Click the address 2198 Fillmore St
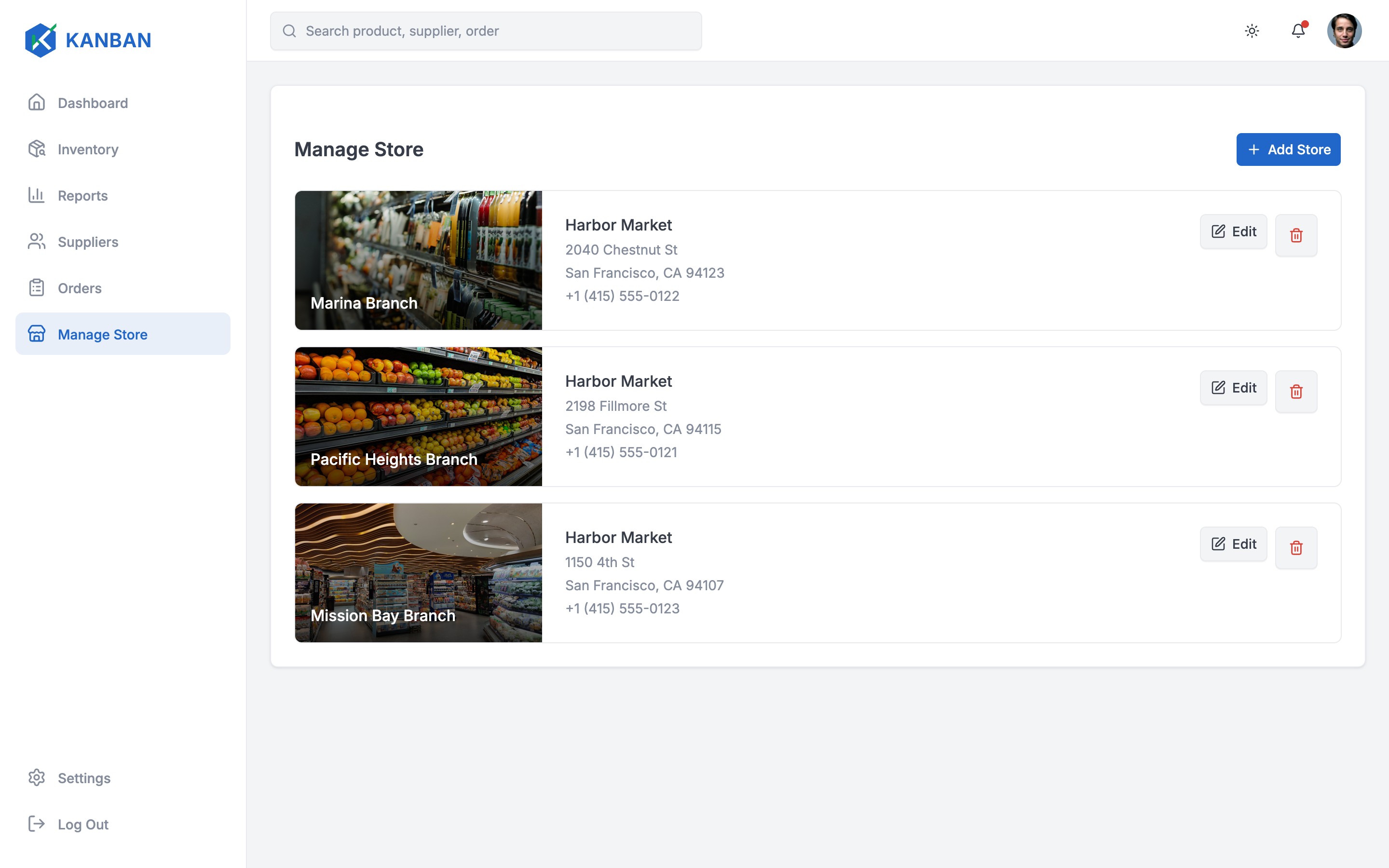 point(616,406)
